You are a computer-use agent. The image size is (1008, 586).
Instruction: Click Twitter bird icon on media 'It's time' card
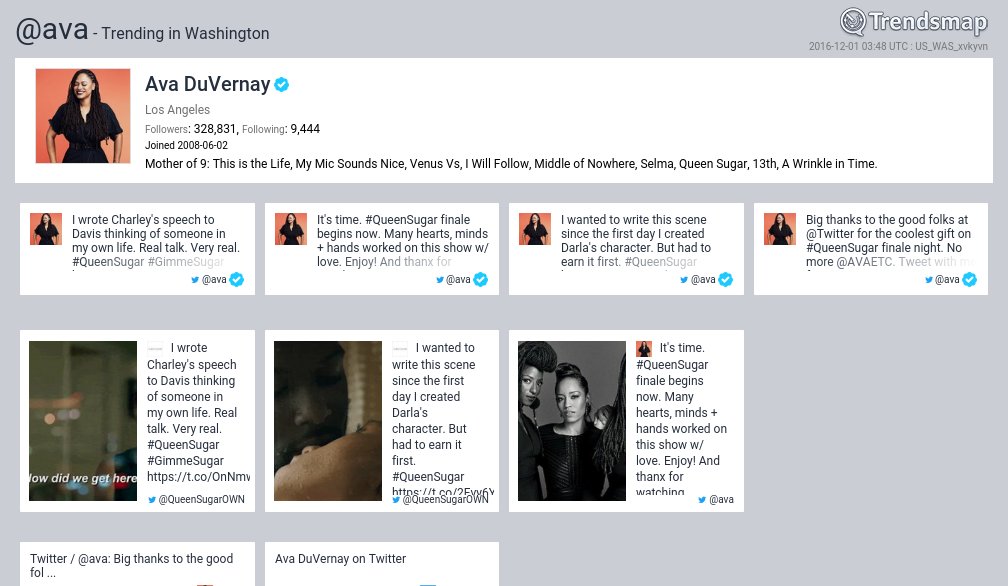[x=702, y=500]
